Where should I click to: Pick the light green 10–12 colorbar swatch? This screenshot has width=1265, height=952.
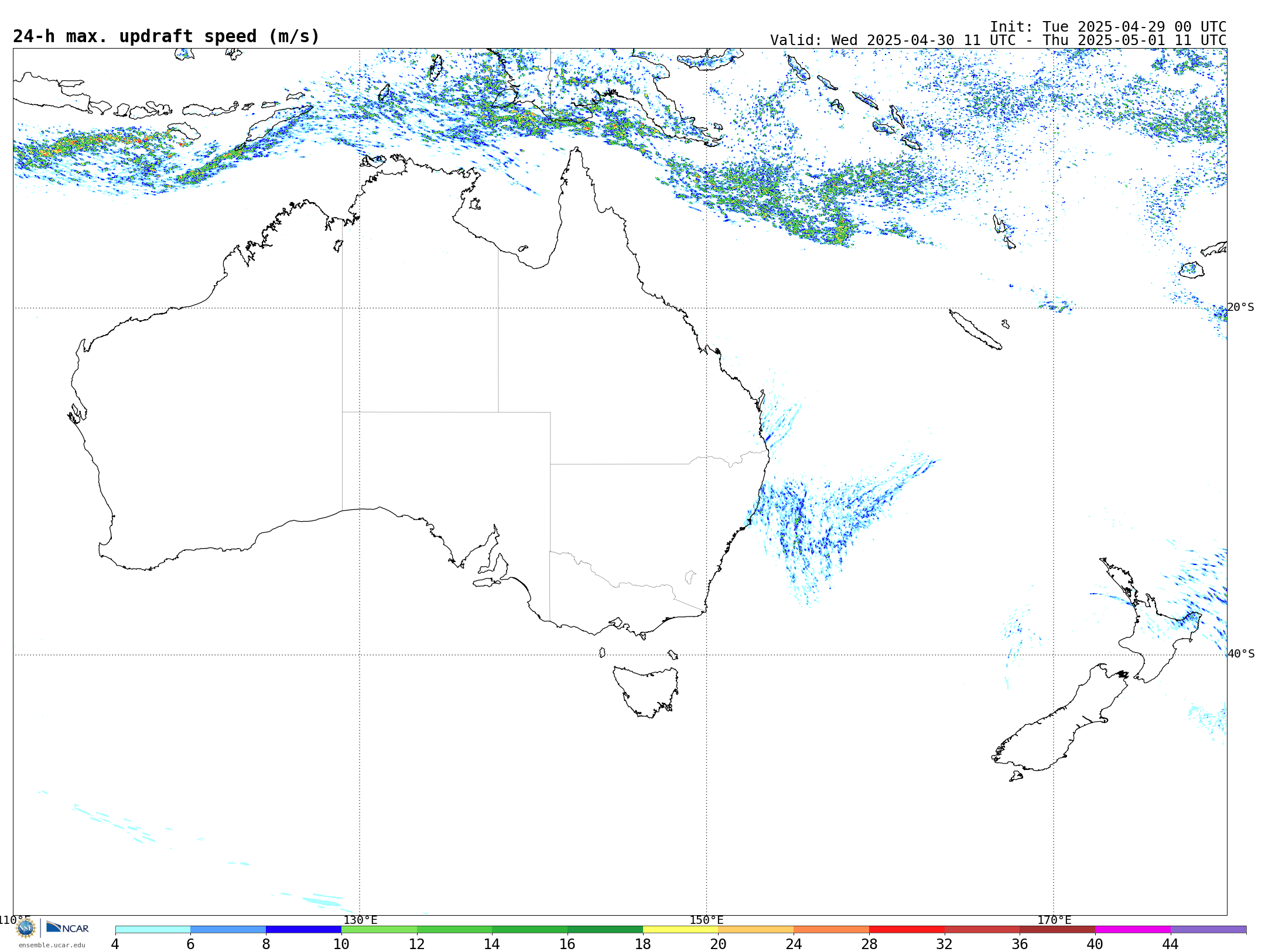click(379, 930)
